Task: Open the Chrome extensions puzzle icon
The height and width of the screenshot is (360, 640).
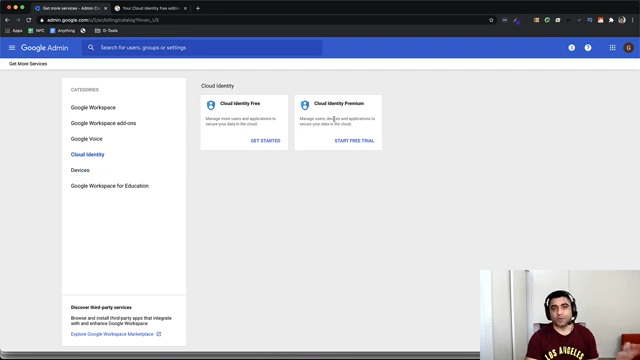Action: 611,20
